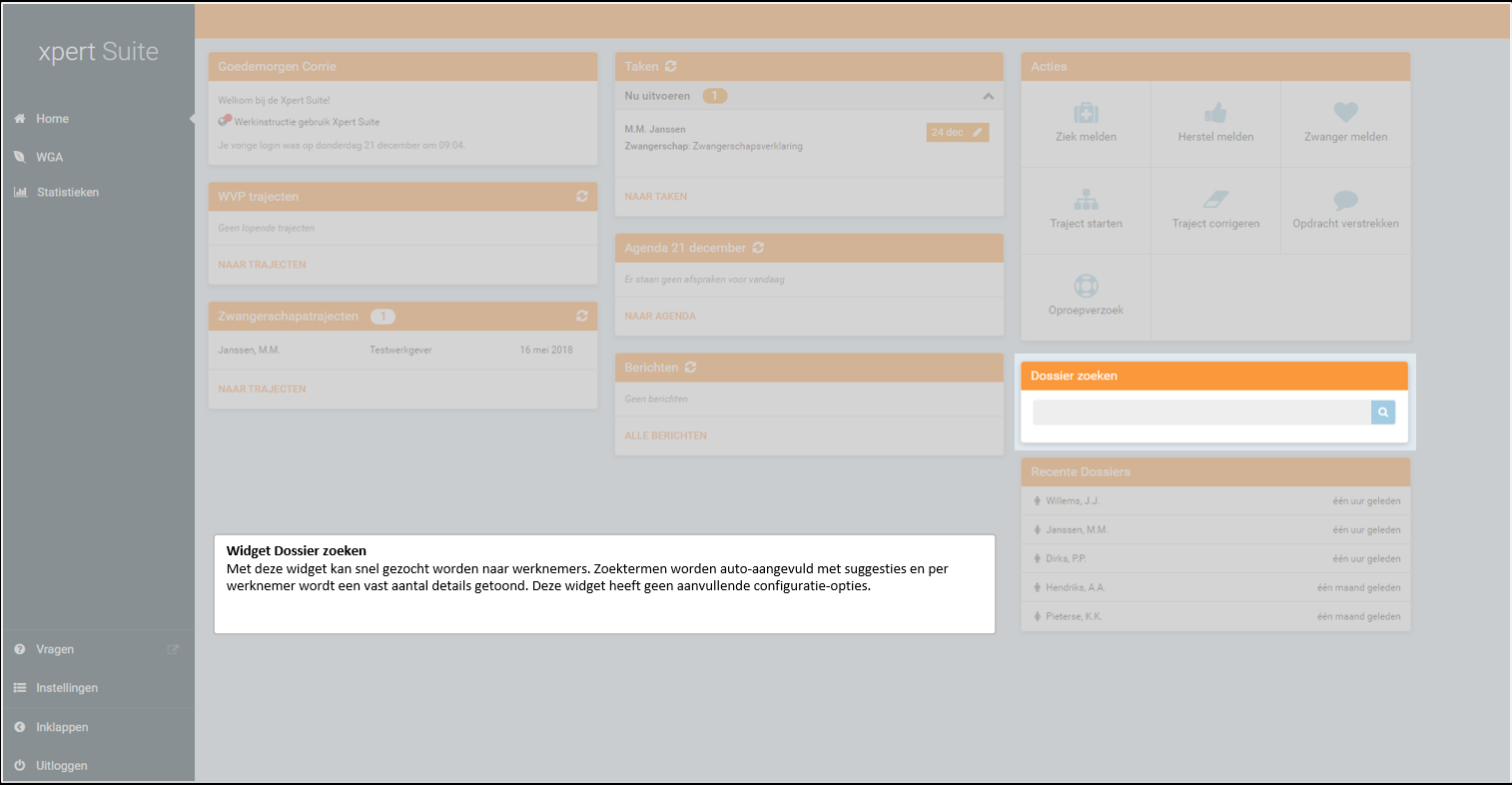Collapse the Nu uitvoeren section
Viewport: 1512px width, 785px height.
(988, 97)
